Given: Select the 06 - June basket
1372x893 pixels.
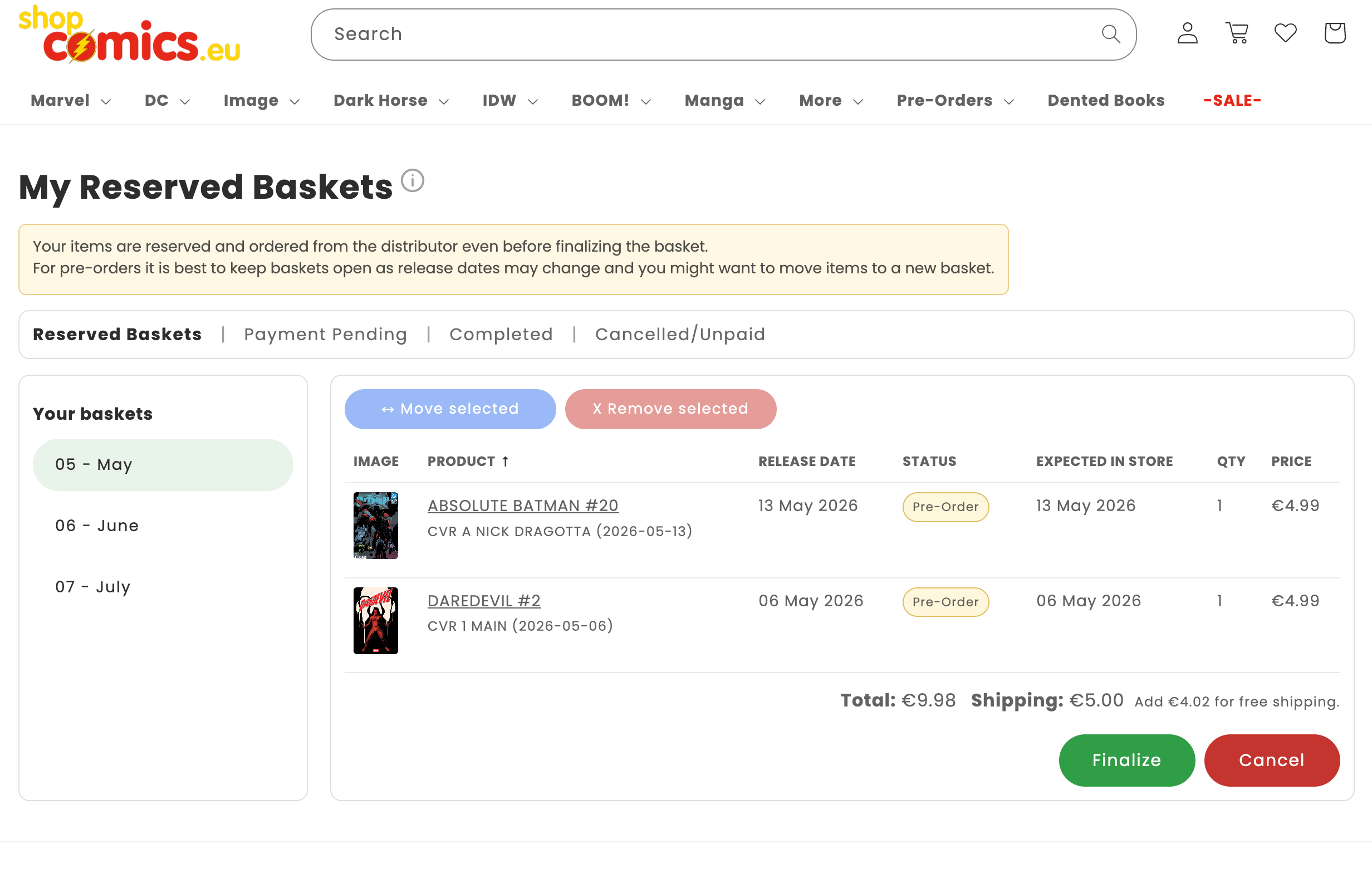Looking at the screenshot, I should [163, 526].
